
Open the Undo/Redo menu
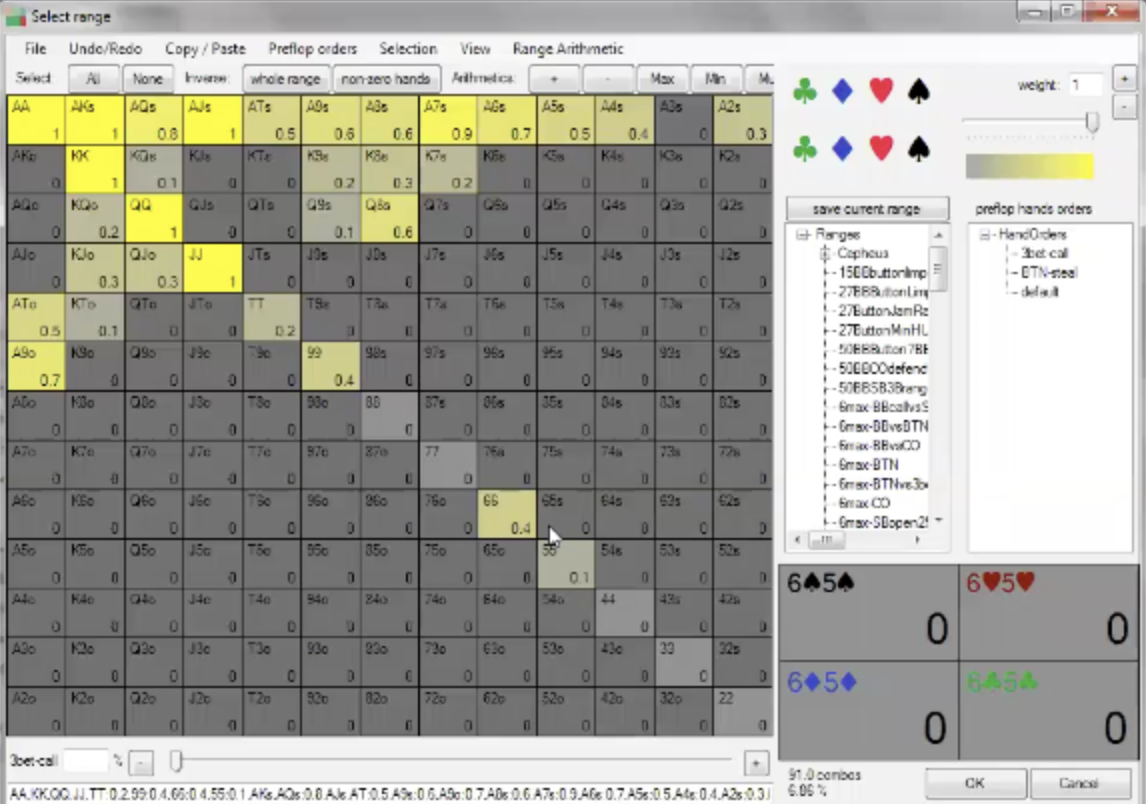105,49
